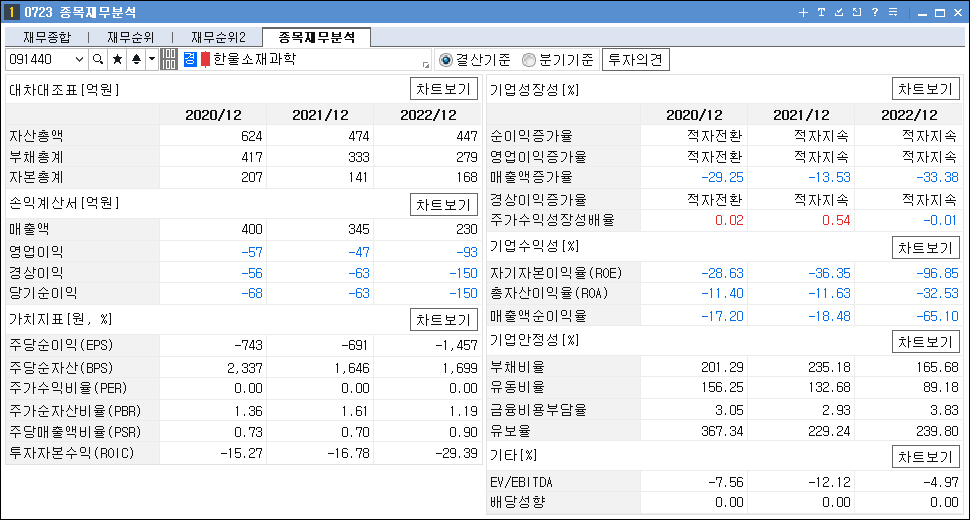Click the red candle icon before 한울소재과학

[205, 59]
